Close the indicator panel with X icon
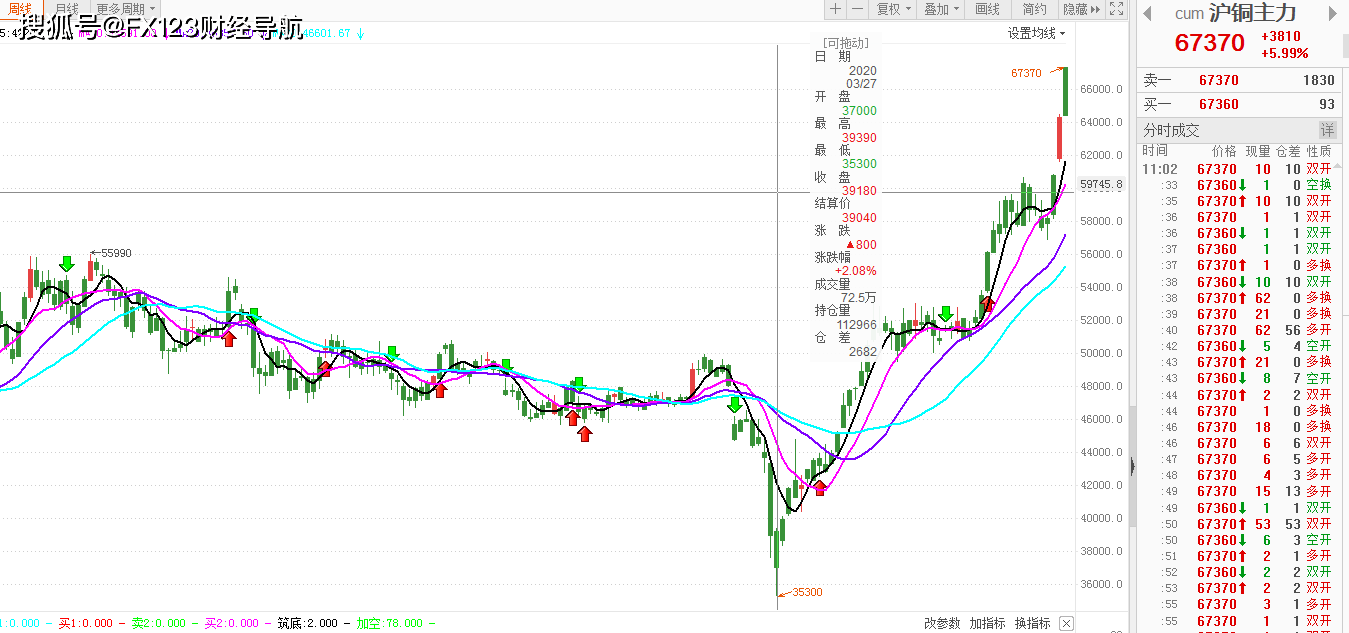The image size is (1349, 633). pos(1066,623)
